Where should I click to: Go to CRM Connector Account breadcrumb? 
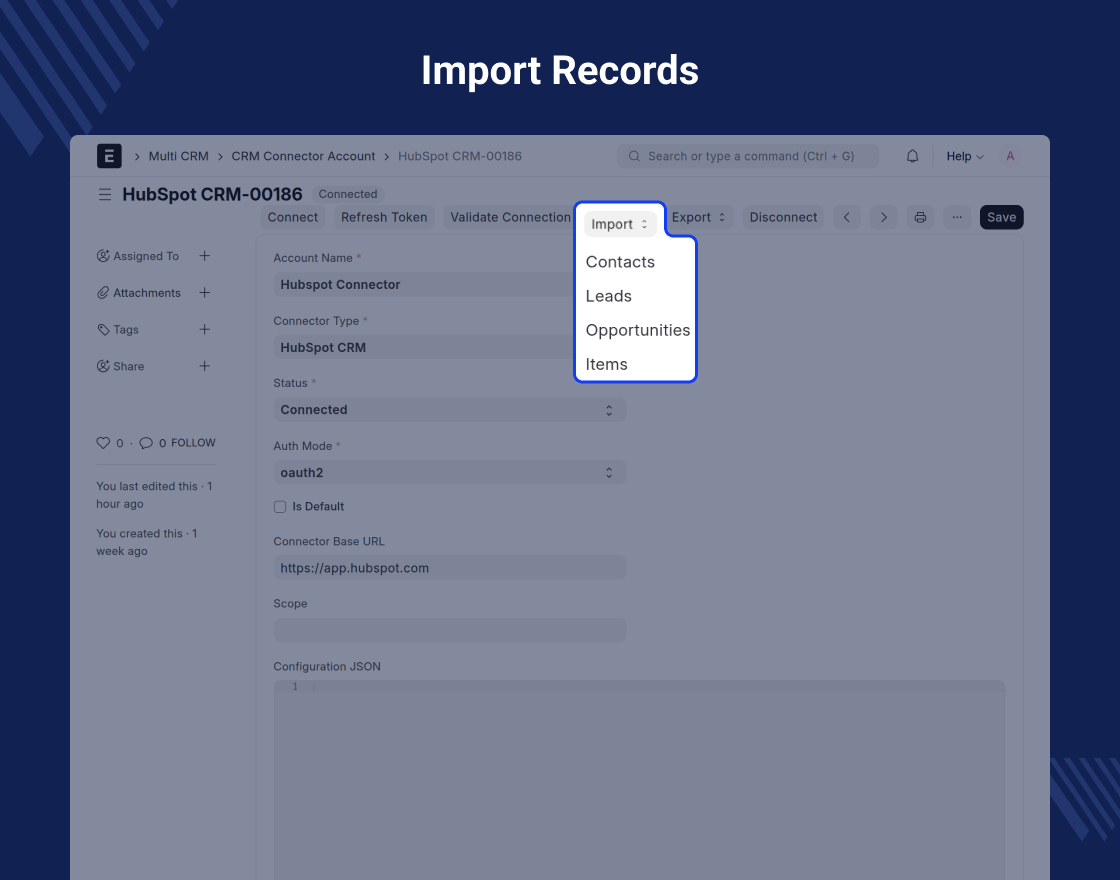(303, 156)
